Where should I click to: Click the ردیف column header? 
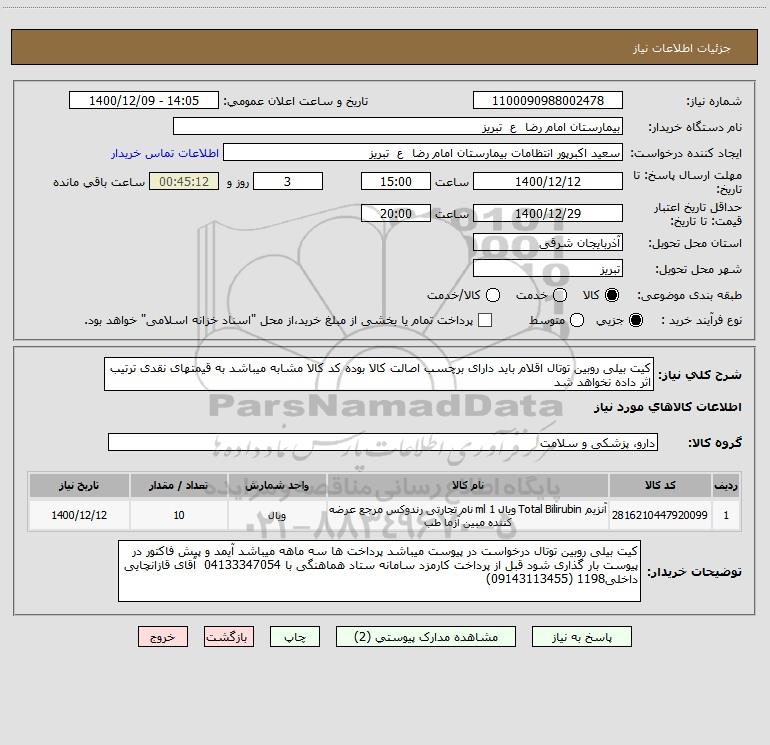click(x=726, y=486)
